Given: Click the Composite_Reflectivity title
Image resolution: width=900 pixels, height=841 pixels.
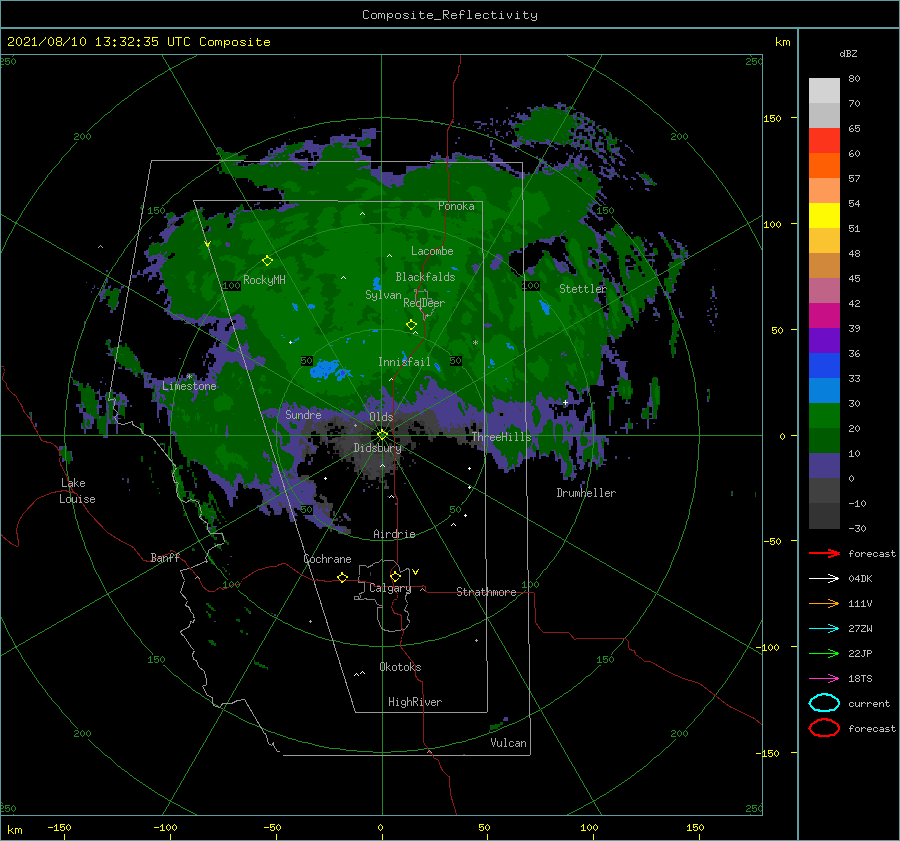Looking at the screenshot, I should 450,15.
